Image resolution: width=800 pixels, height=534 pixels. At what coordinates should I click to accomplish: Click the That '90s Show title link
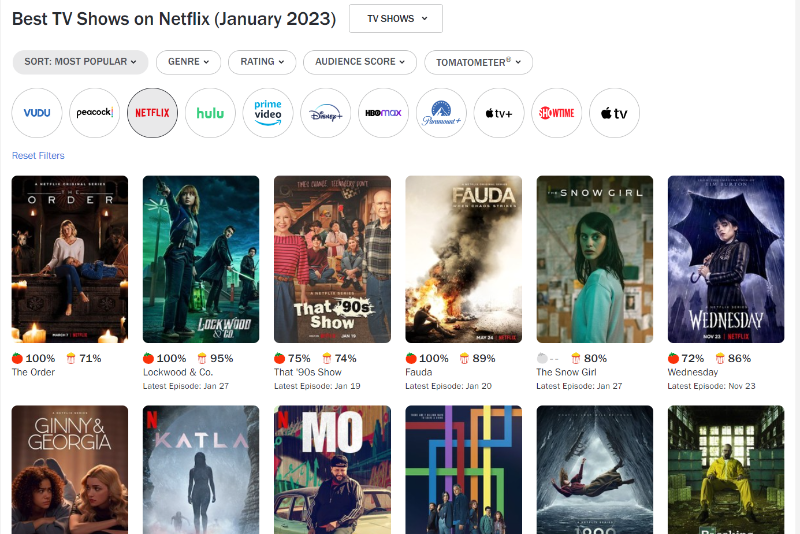308,372
